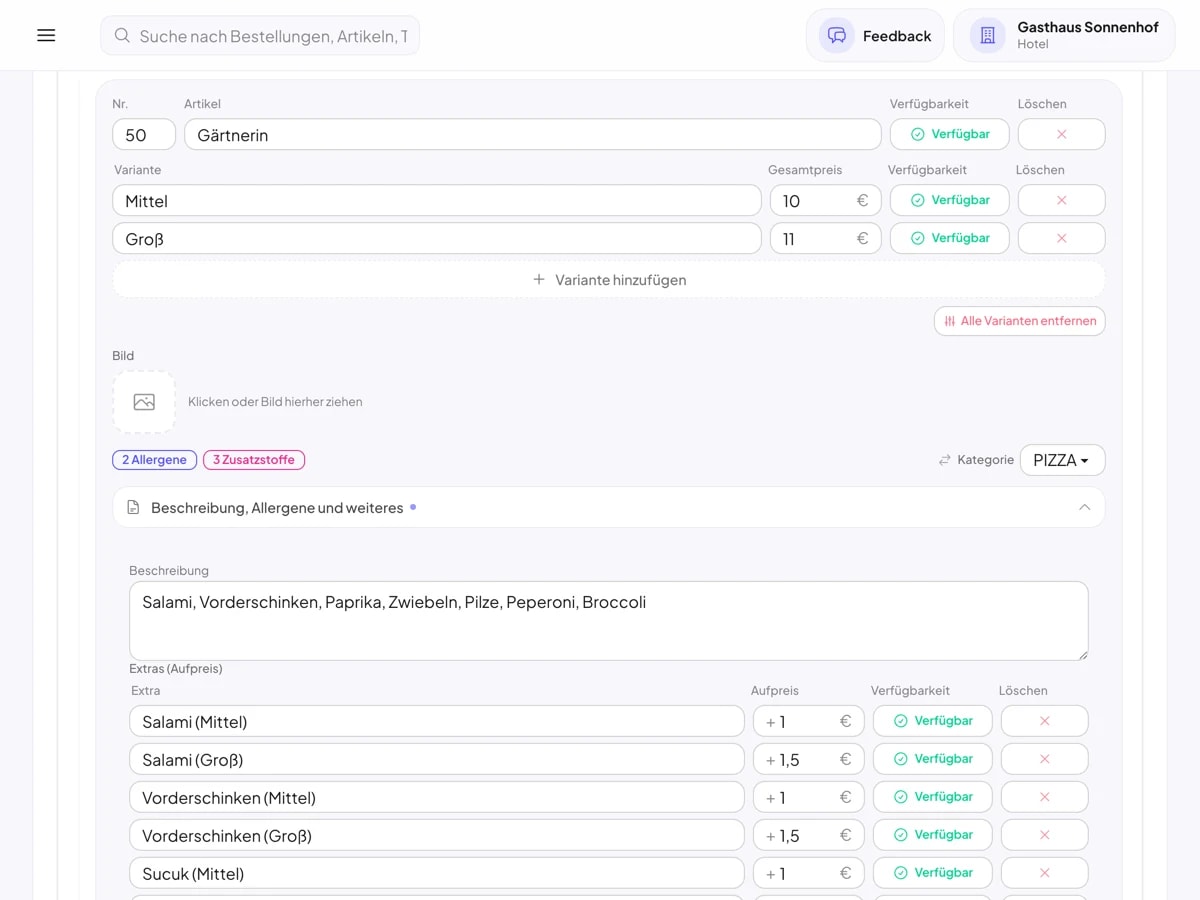Image resolution: width=1200 pixels, height=900 pixels.
Task: Toggle availability of the Mittel variant
Action: tap(949, 200)
